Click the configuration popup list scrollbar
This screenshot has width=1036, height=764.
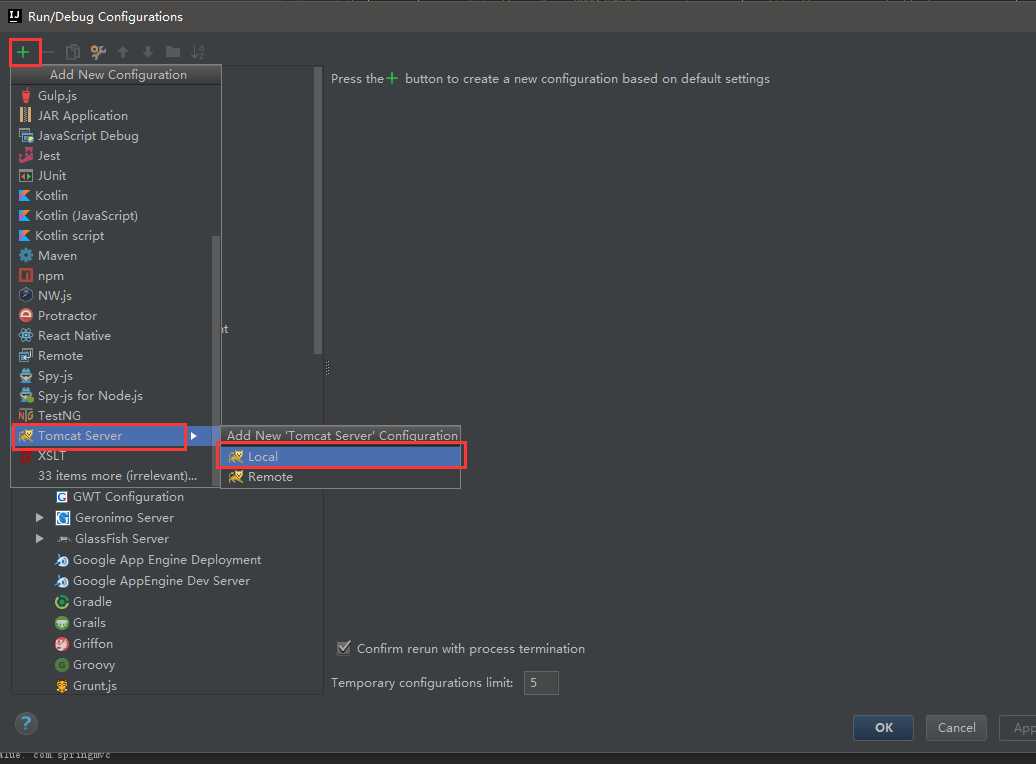[215, 360]
